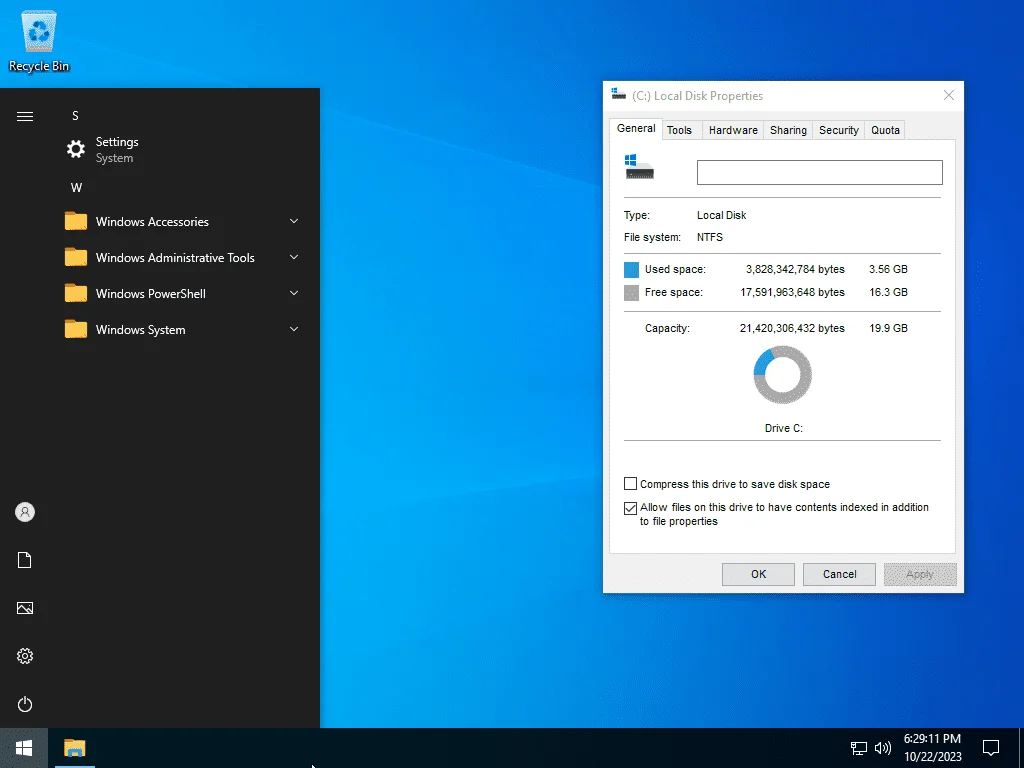Expand Windows Administrative Tools chevron
1024x768 pixels.
point(294,257)
